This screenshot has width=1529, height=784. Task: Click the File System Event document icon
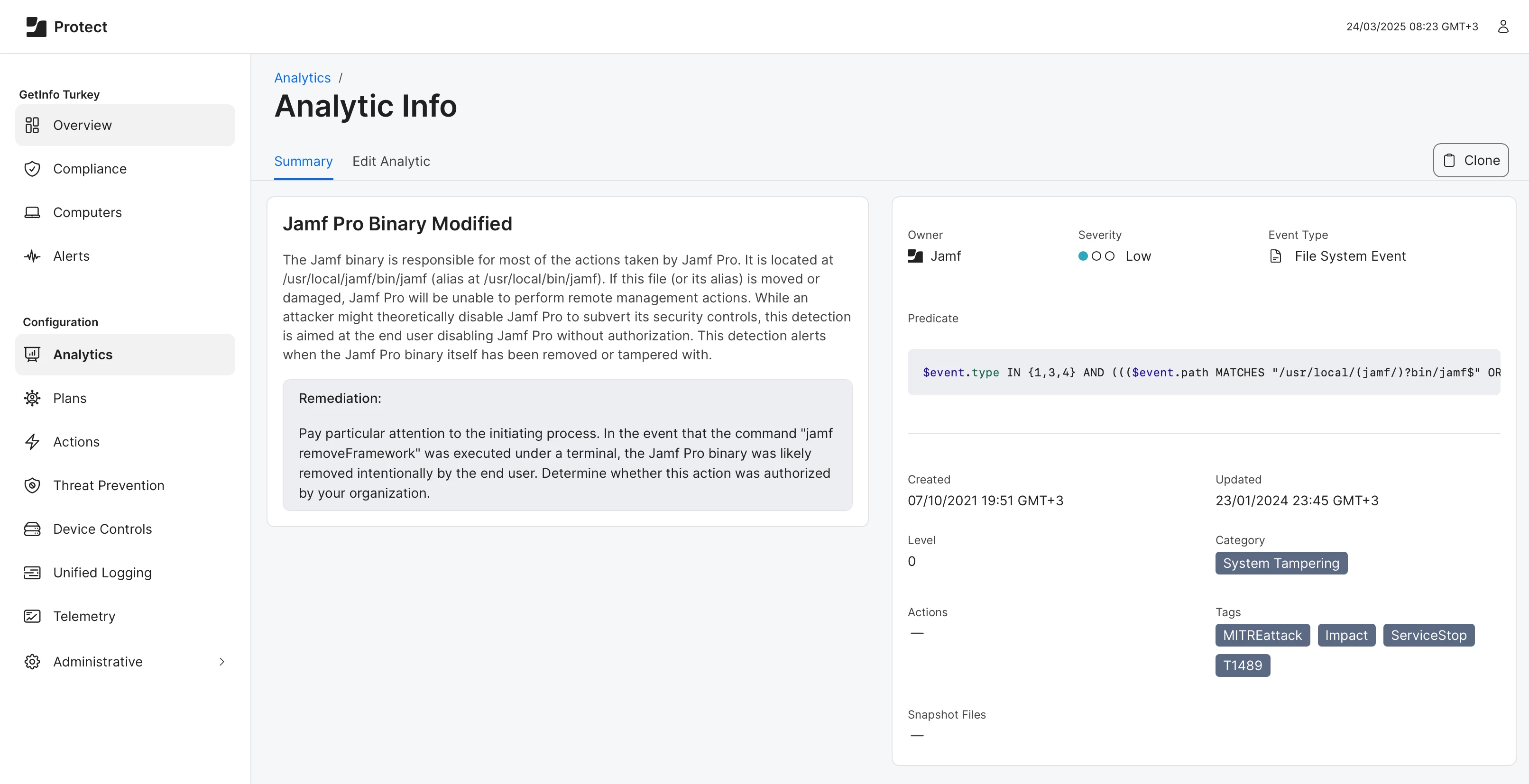pos(1275,256)
